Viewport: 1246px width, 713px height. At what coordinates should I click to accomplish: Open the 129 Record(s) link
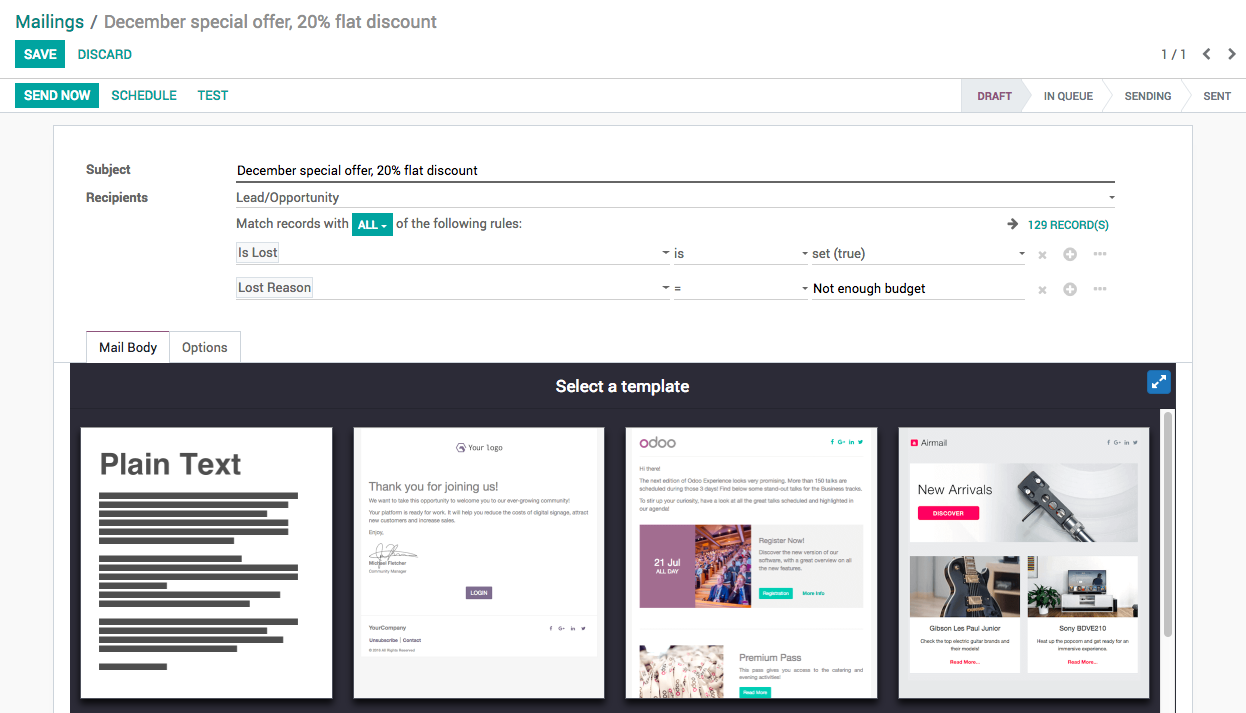[1067, 225]
